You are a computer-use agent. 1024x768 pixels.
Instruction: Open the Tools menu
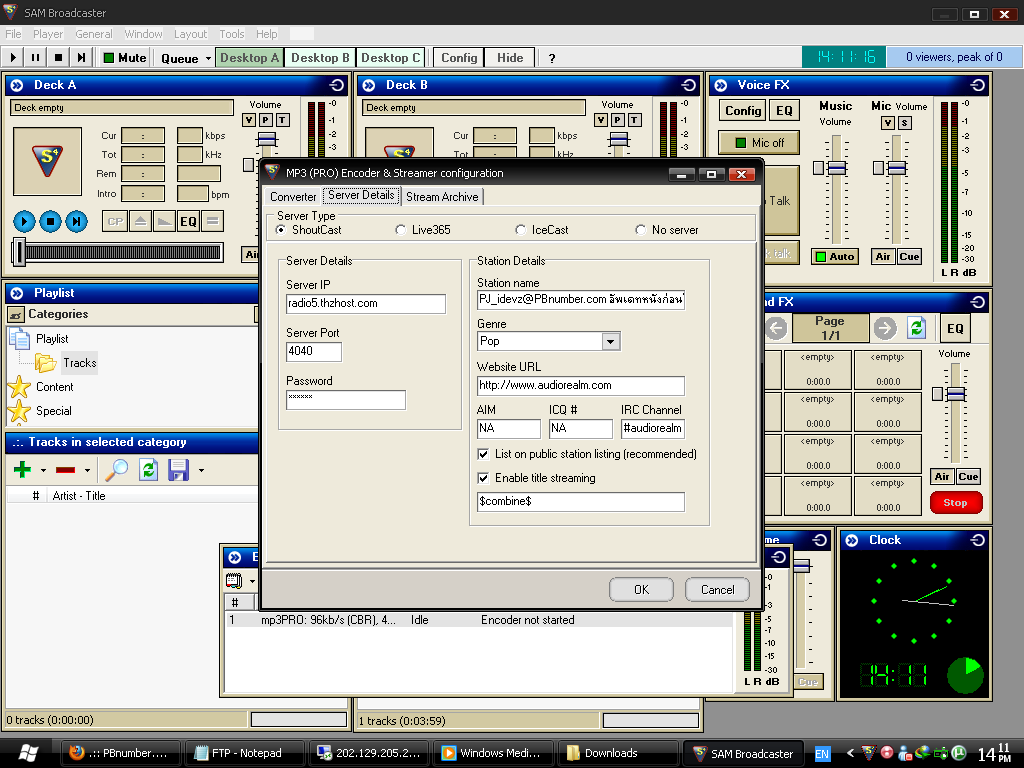point(232,34)
